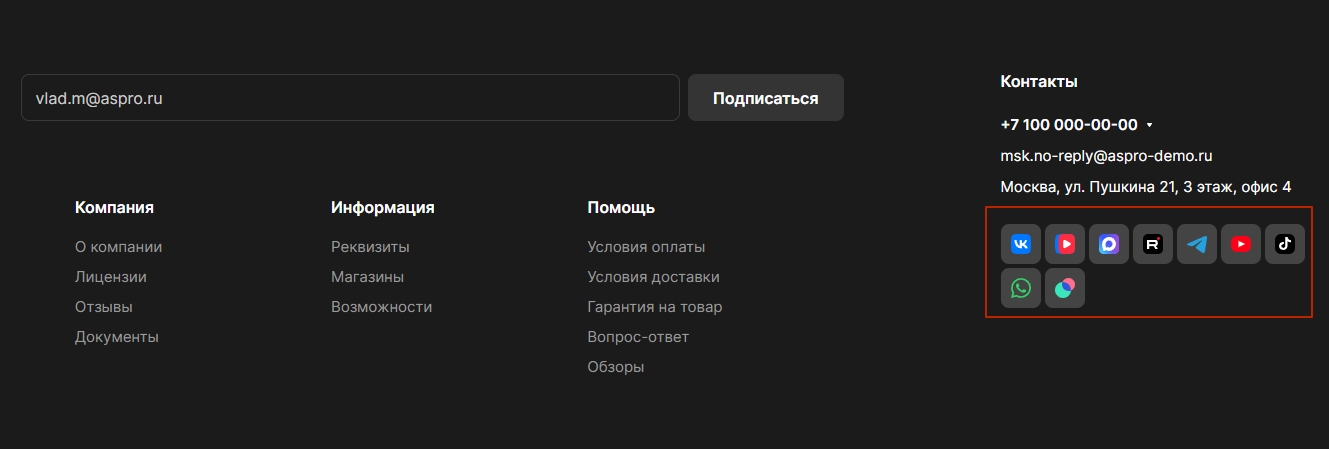The height and width of the screenshot is (449, 1329).
Task: Open Условия доставки link
Action: click(x=653, y=277)
